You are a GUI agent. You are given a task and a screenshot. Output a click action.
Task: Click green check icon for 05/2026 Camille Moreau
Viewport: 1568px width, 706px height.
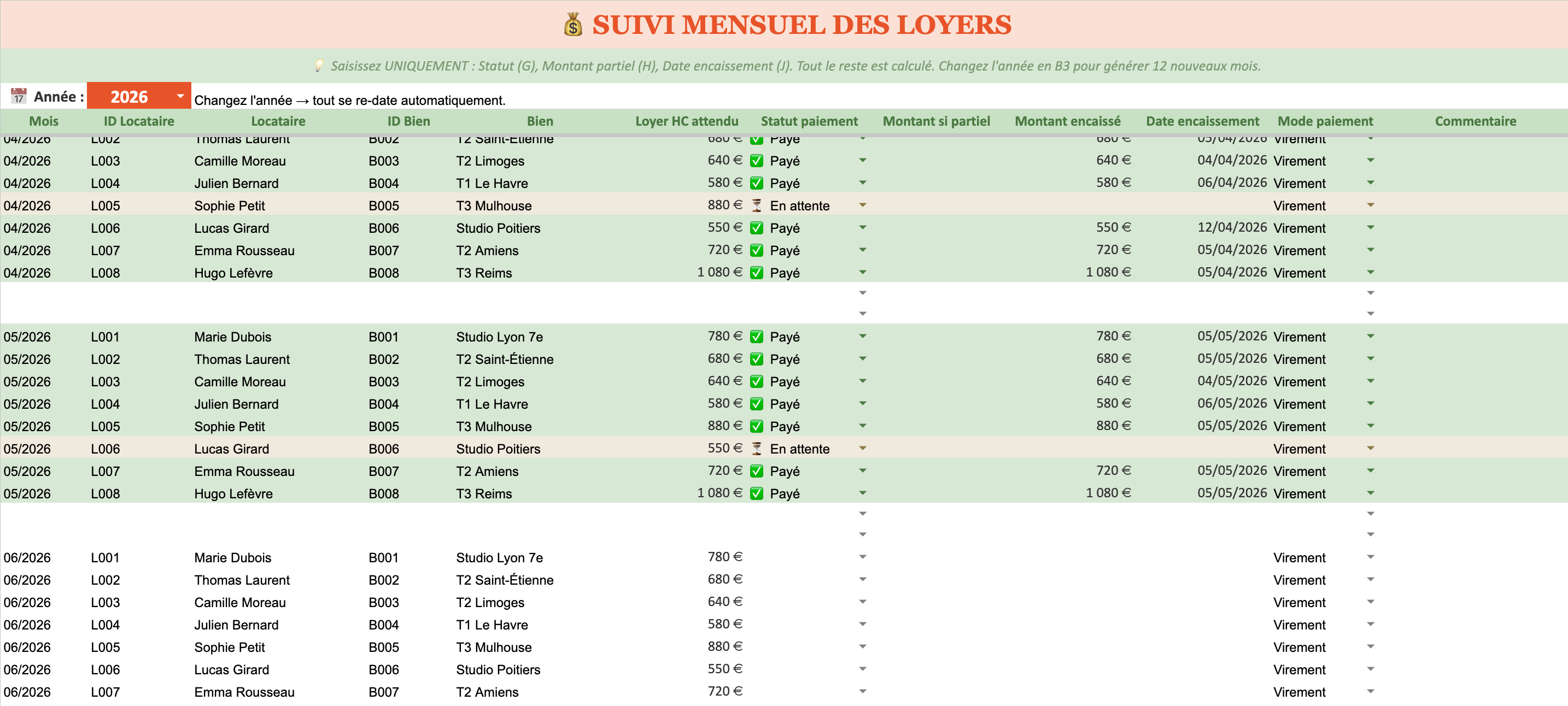coord(757,381)
